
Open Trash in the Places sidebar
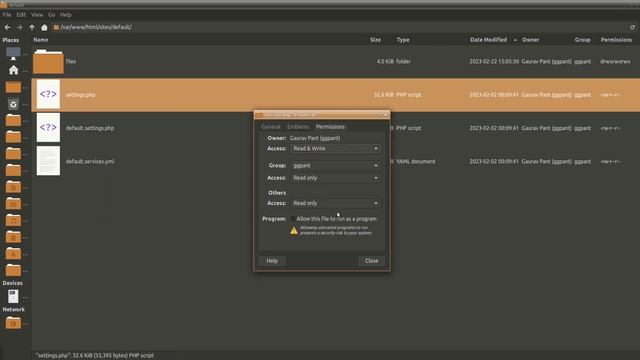point(13,104)
